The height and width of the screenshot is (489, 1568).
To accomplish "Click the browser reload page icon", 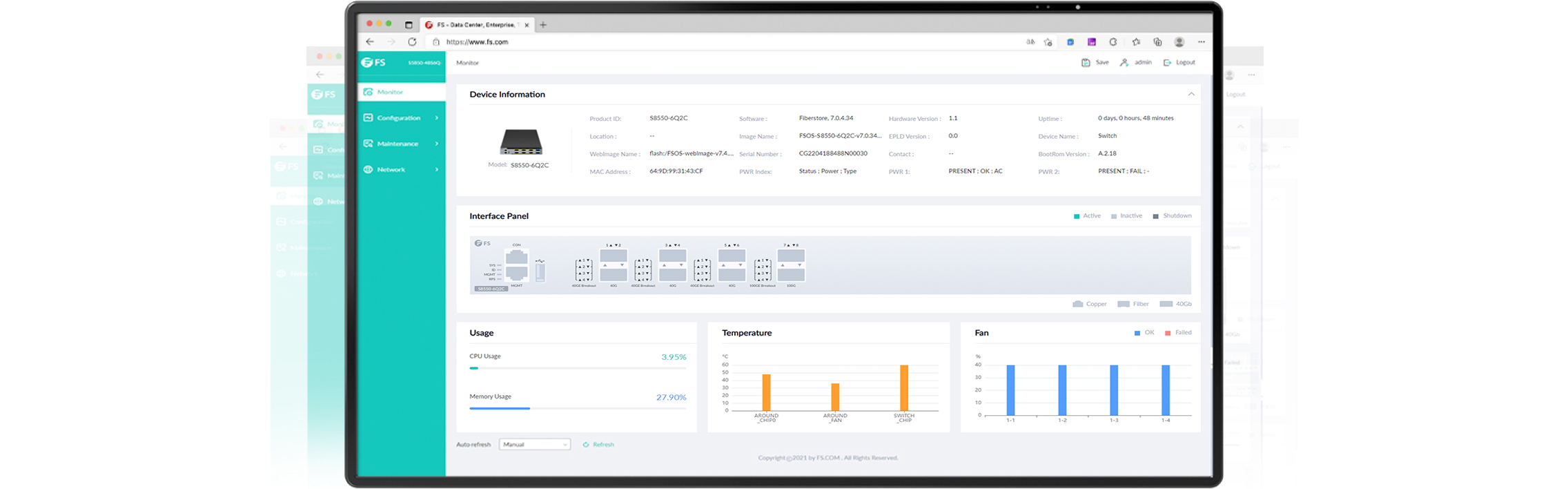I will point(412,42).
